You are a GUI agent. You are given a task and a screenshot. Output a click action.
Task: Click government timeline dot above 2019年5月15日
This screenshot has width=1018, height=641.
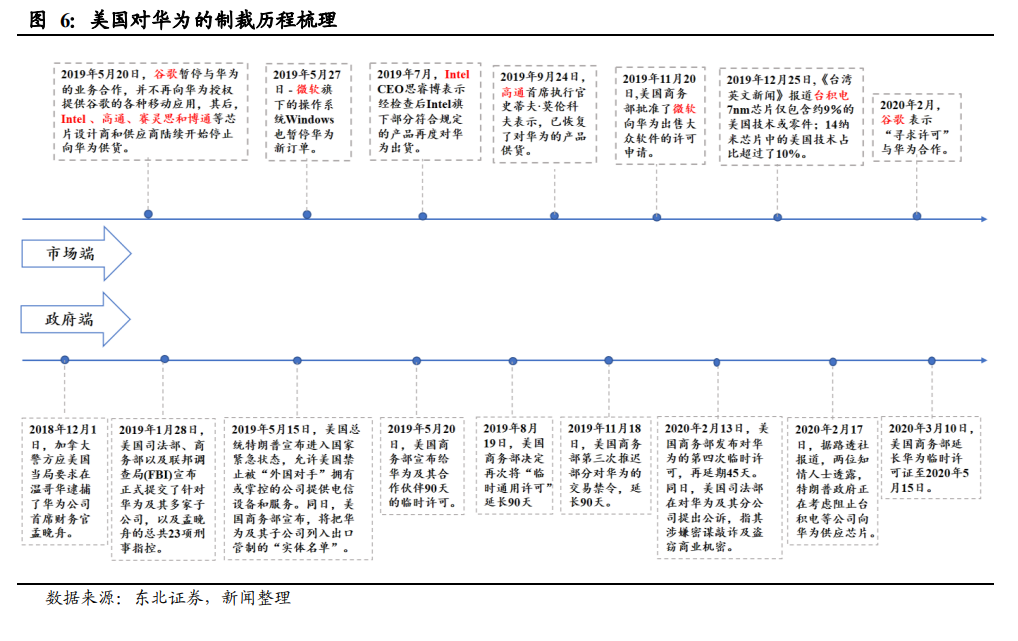coord(297,360)
